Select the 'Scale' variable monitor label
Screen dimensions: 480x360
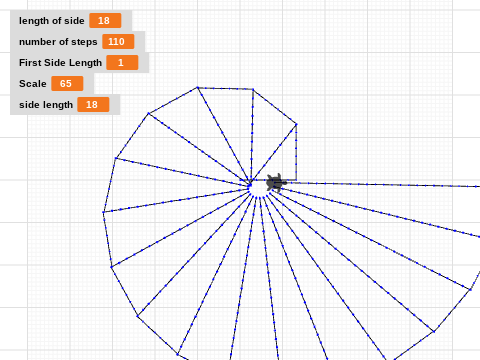point(33,84)
